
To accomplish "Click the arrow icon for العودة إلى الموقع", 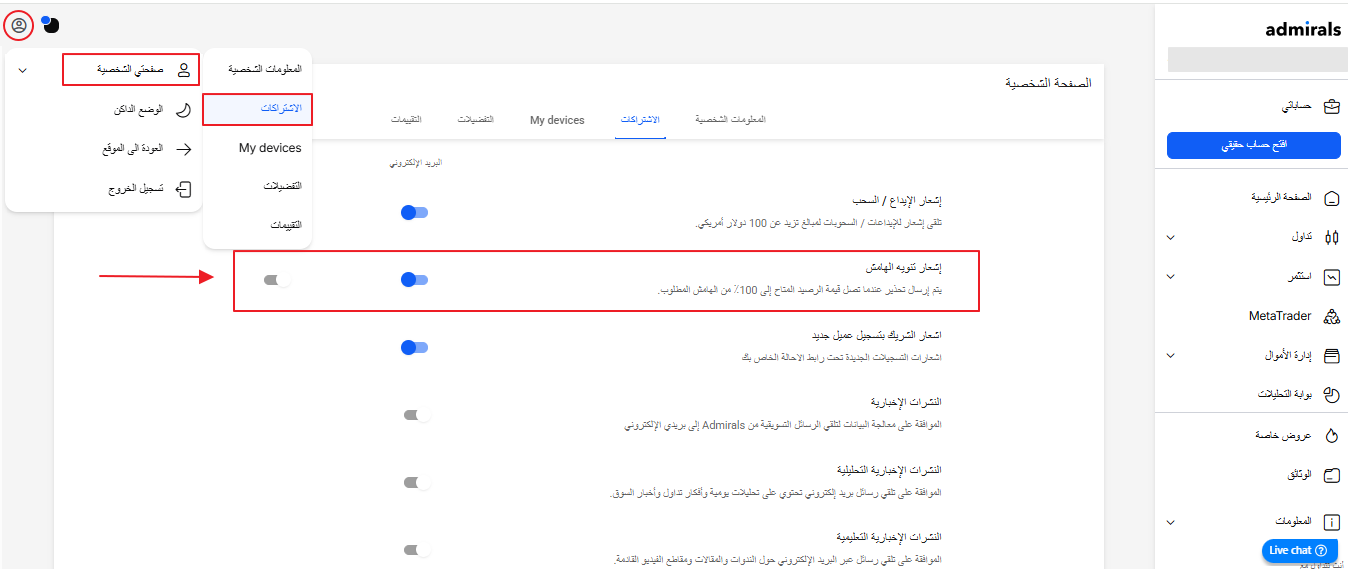I will click(x=183, y=149).
